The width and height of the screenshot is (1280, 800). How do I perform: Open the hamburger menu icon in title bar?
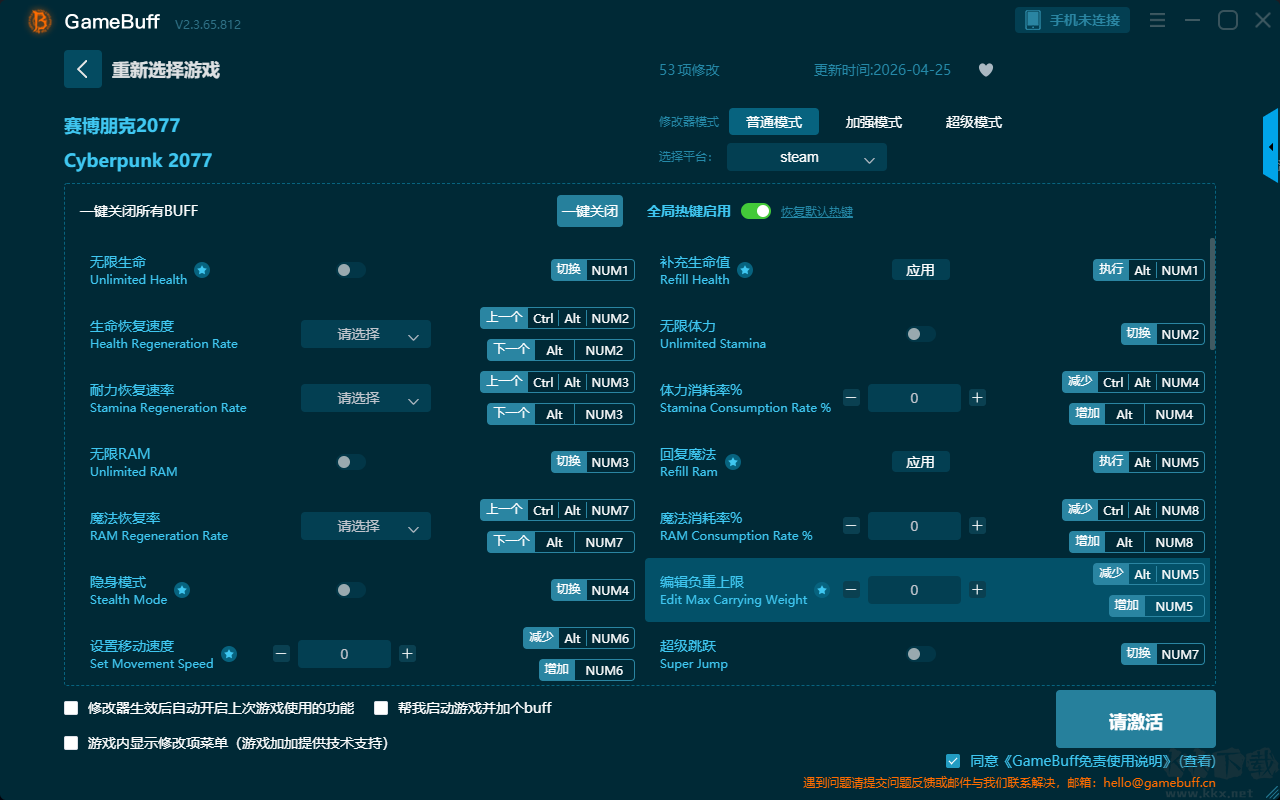pos(1157,20)
